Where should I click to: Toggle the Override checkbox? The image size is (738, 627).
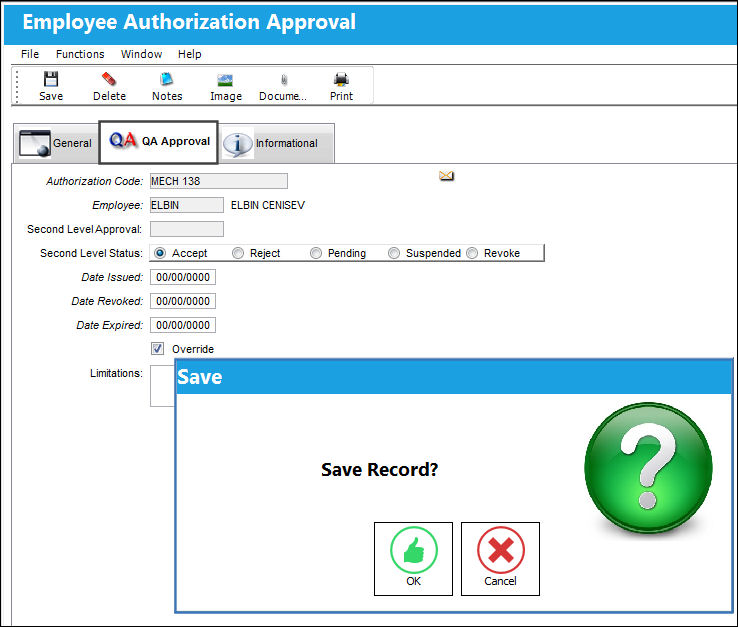157,349
